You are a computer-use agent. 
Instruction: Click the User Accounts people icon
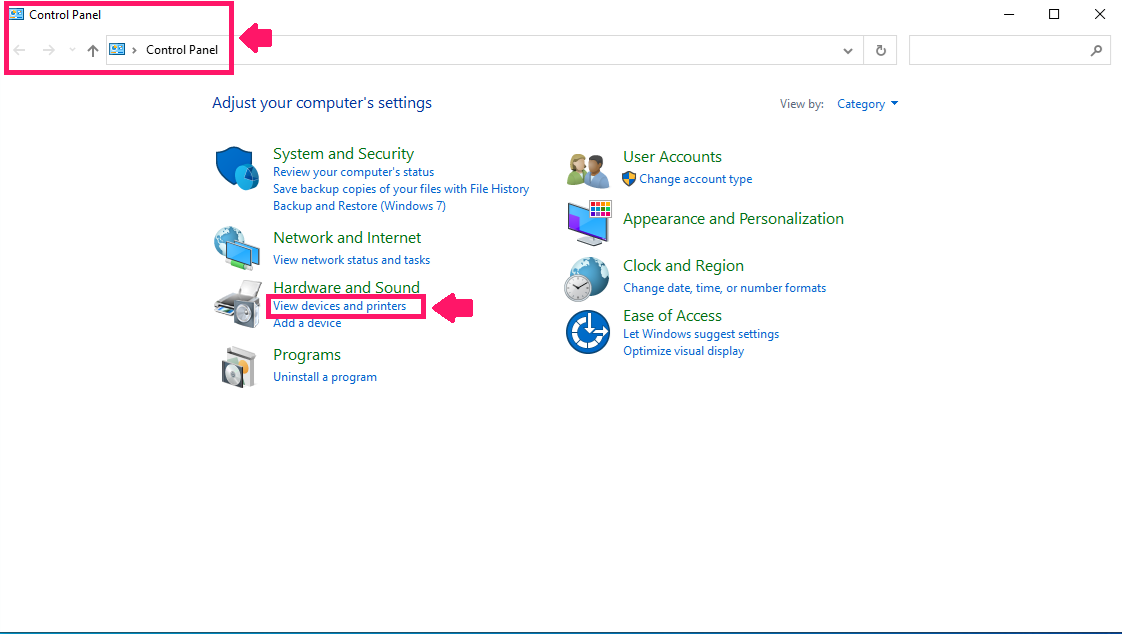coord(587,170)
